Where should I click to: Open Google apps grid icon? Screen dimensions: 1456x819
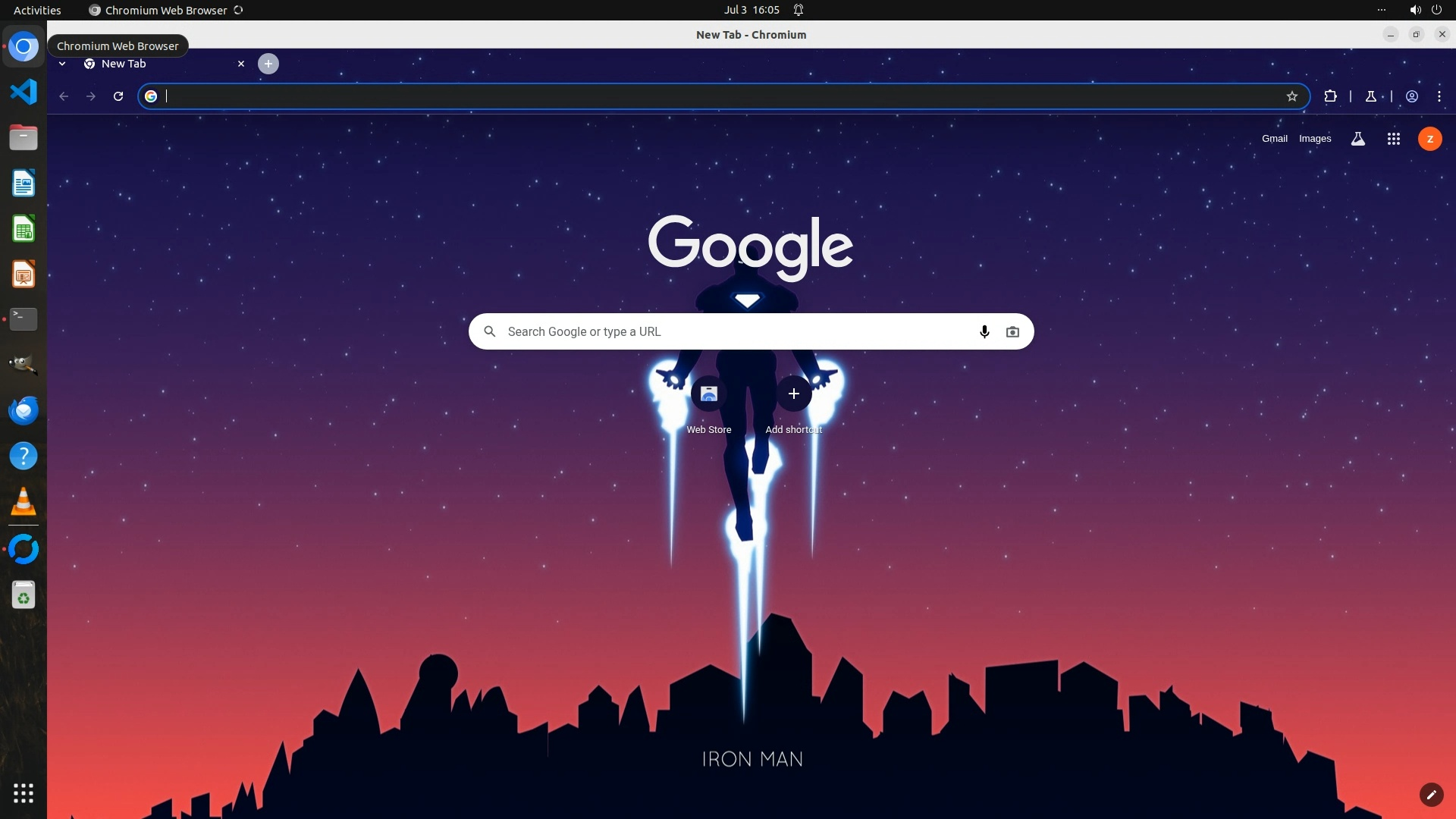coord(1393,139)
